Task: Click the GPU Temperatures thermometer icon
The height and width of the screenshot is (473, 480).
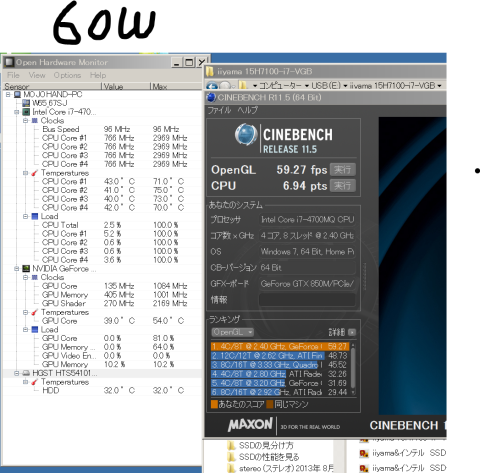Action: coord(35,312)
